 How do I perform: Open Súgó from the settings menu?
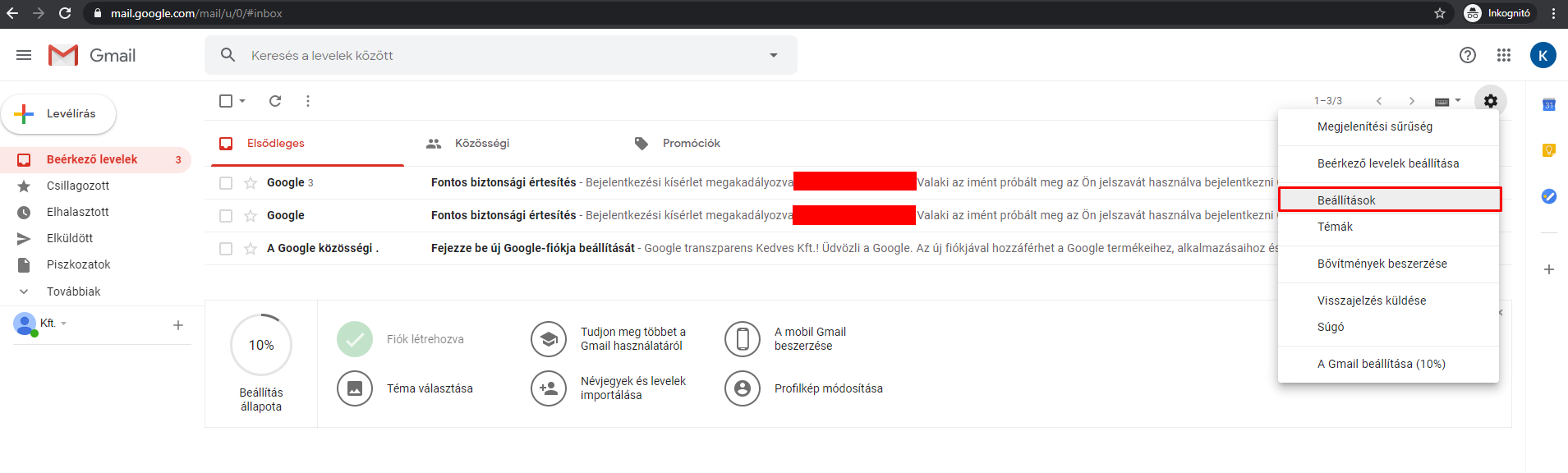(1388, 327)
